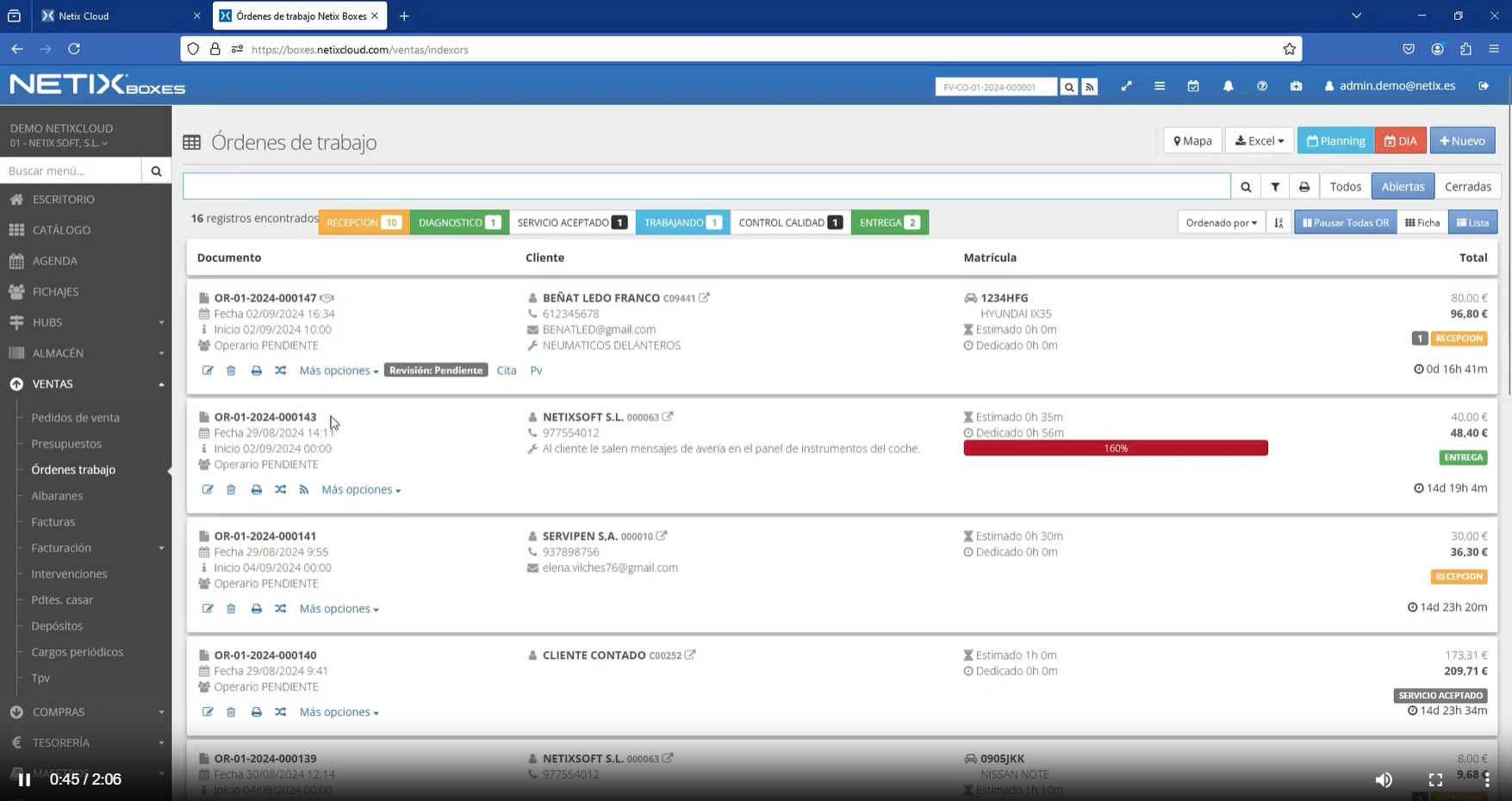1512x801 pixels.
Task: Filter by RECEPCION status
Action: coord(364,222)
